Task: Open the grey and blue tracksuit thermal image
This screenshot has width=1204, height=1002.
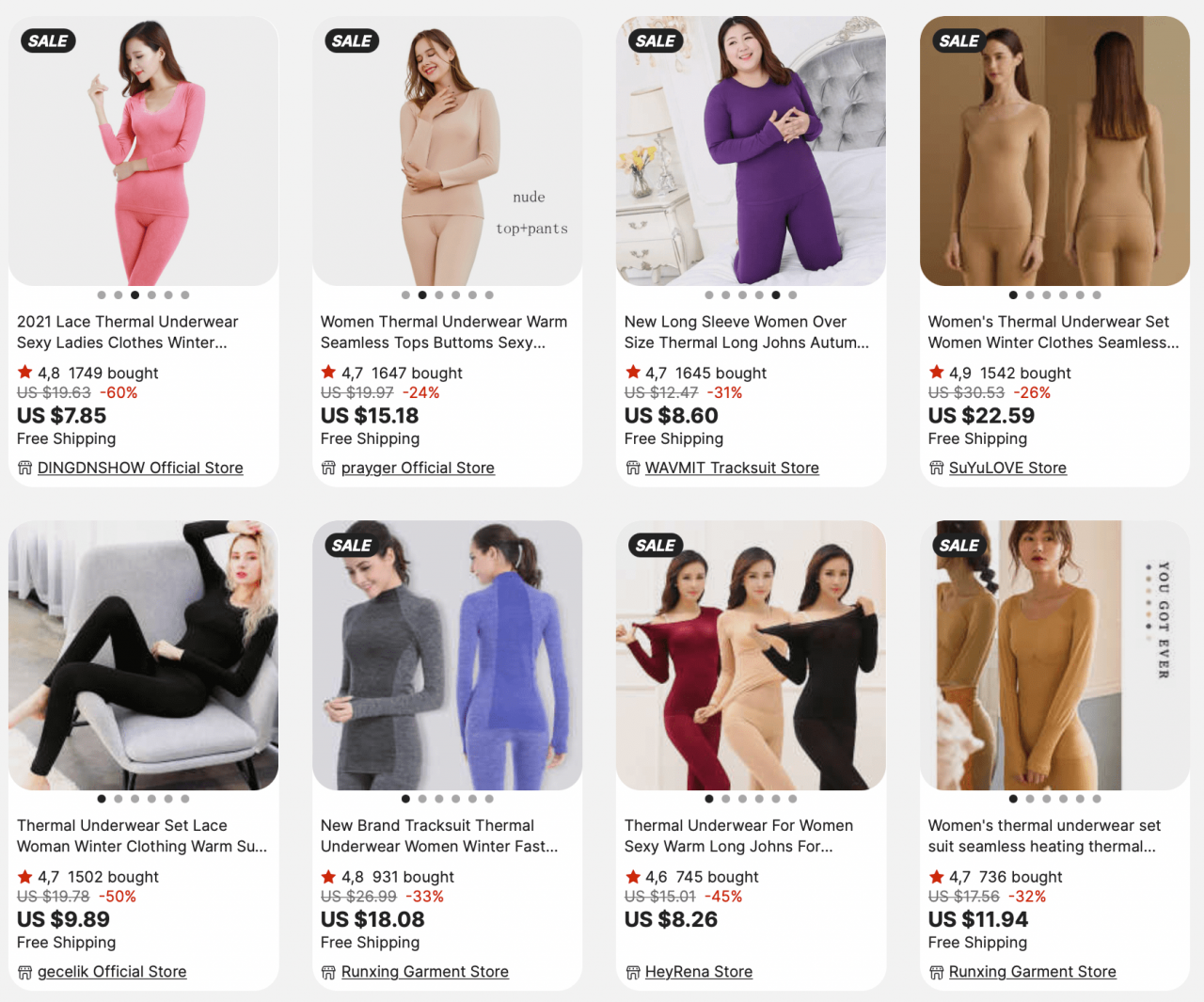Action: click(447, 655)
